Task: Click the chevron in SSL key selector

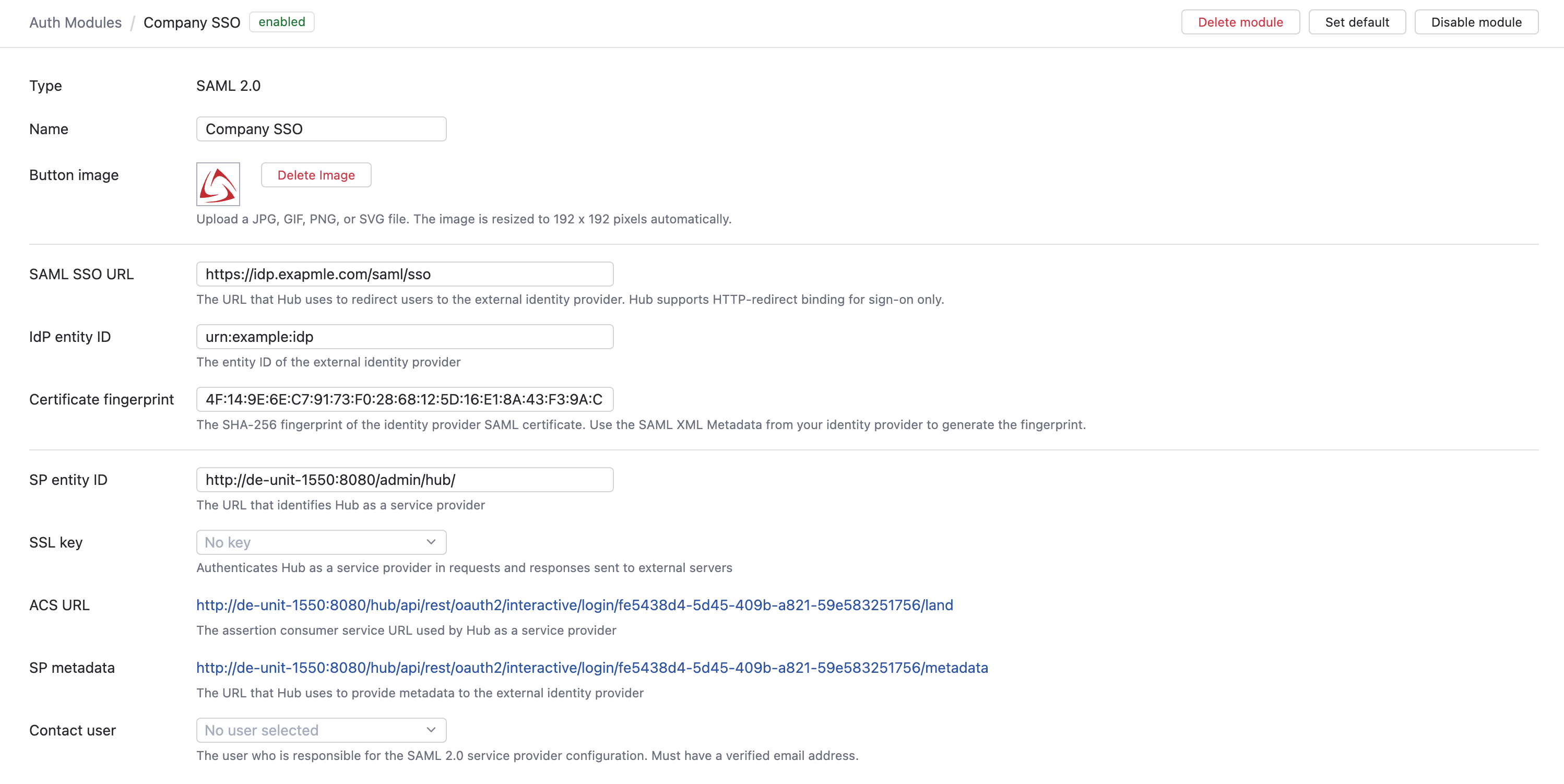Action: [431, 542]
